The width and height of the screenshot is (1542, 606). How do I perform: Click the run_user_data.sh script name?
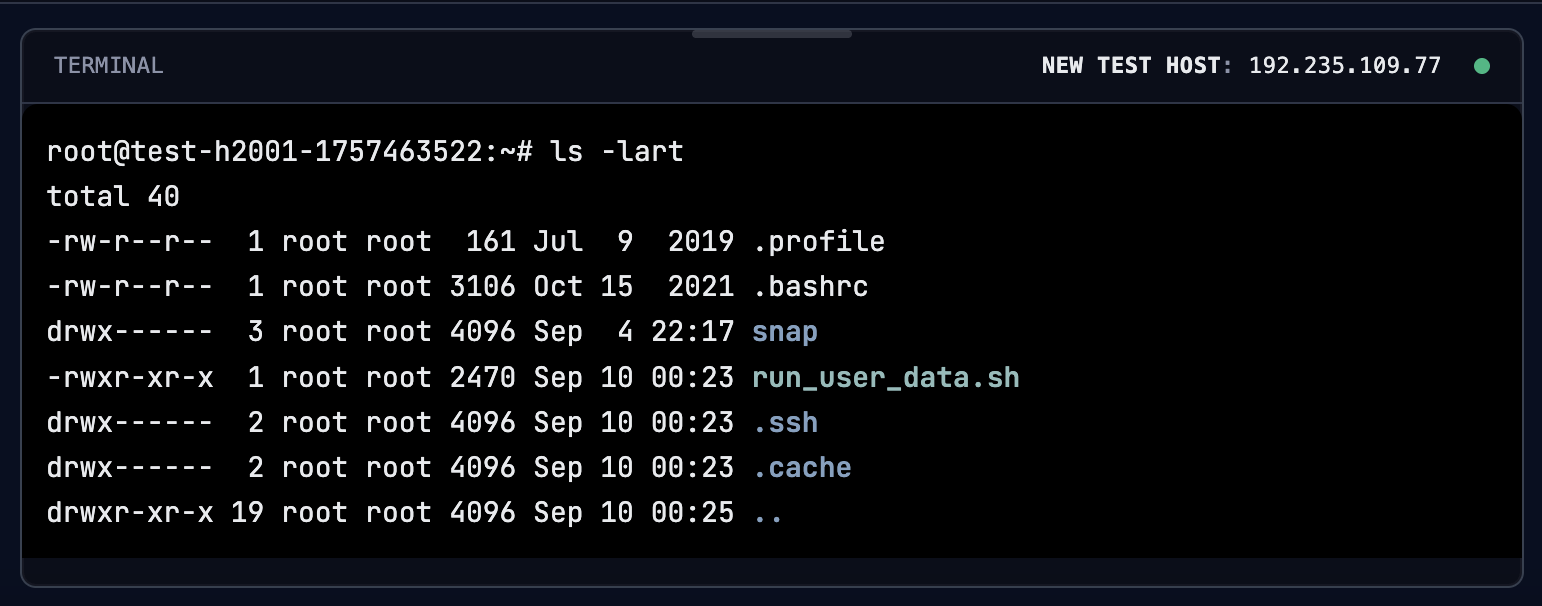click(885, 378)
